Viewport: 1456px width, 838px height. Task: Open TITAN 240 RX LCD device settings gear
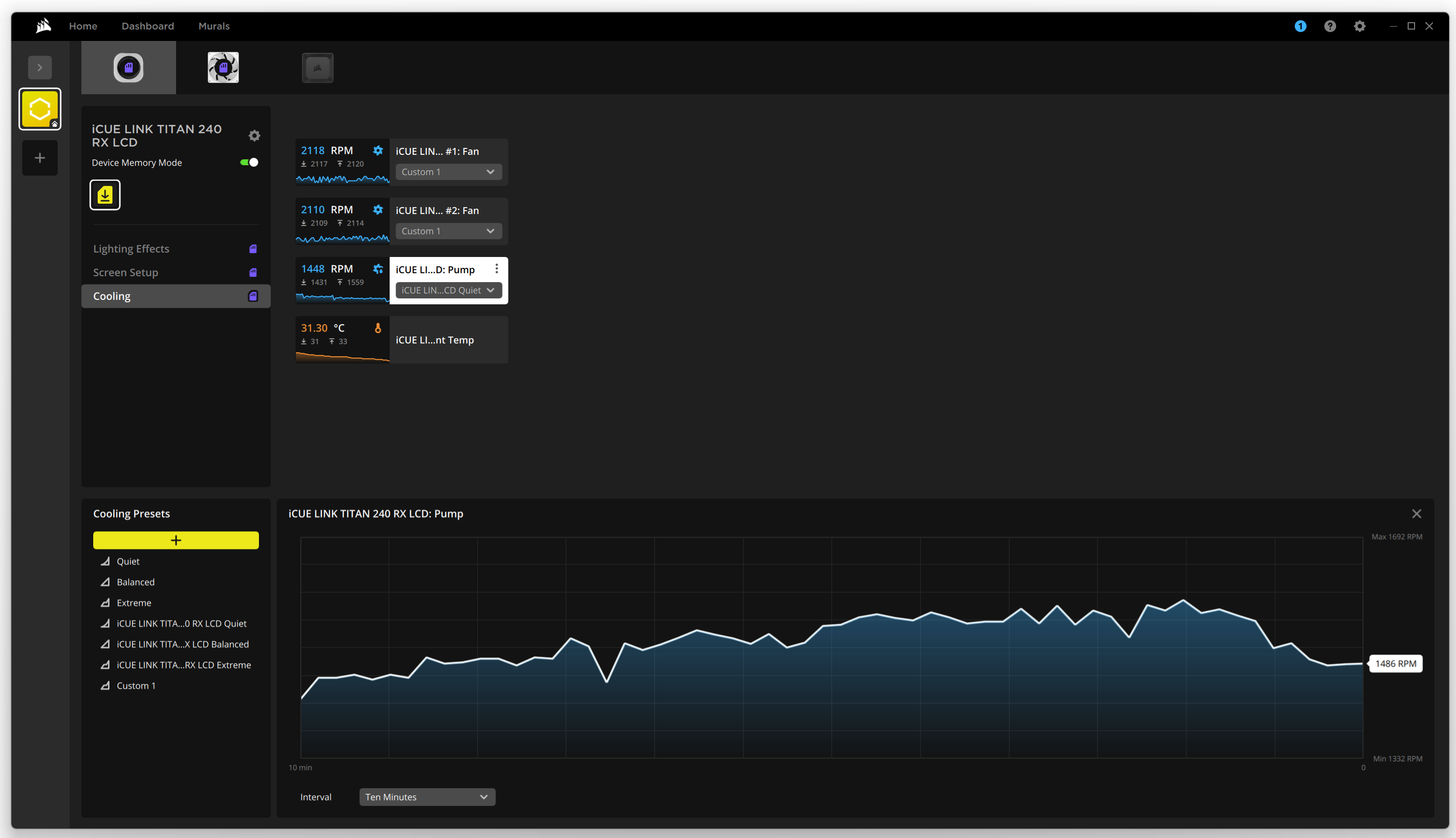(x=255, y=136)
